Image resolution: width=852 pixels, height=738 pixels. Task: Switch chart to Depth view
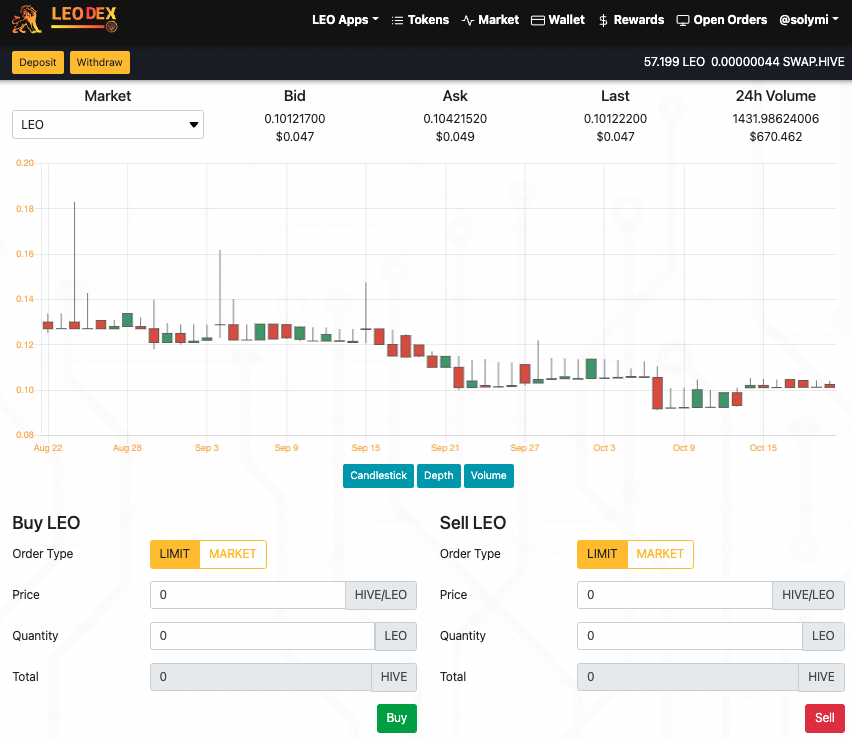click(438, 476)
